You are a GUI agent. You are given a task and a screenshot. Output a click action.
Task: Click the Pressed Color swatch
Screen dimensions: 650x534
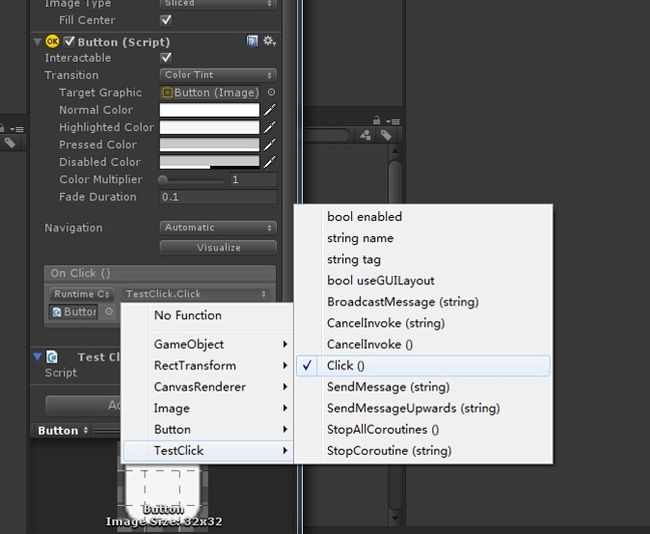click(210, 145)
